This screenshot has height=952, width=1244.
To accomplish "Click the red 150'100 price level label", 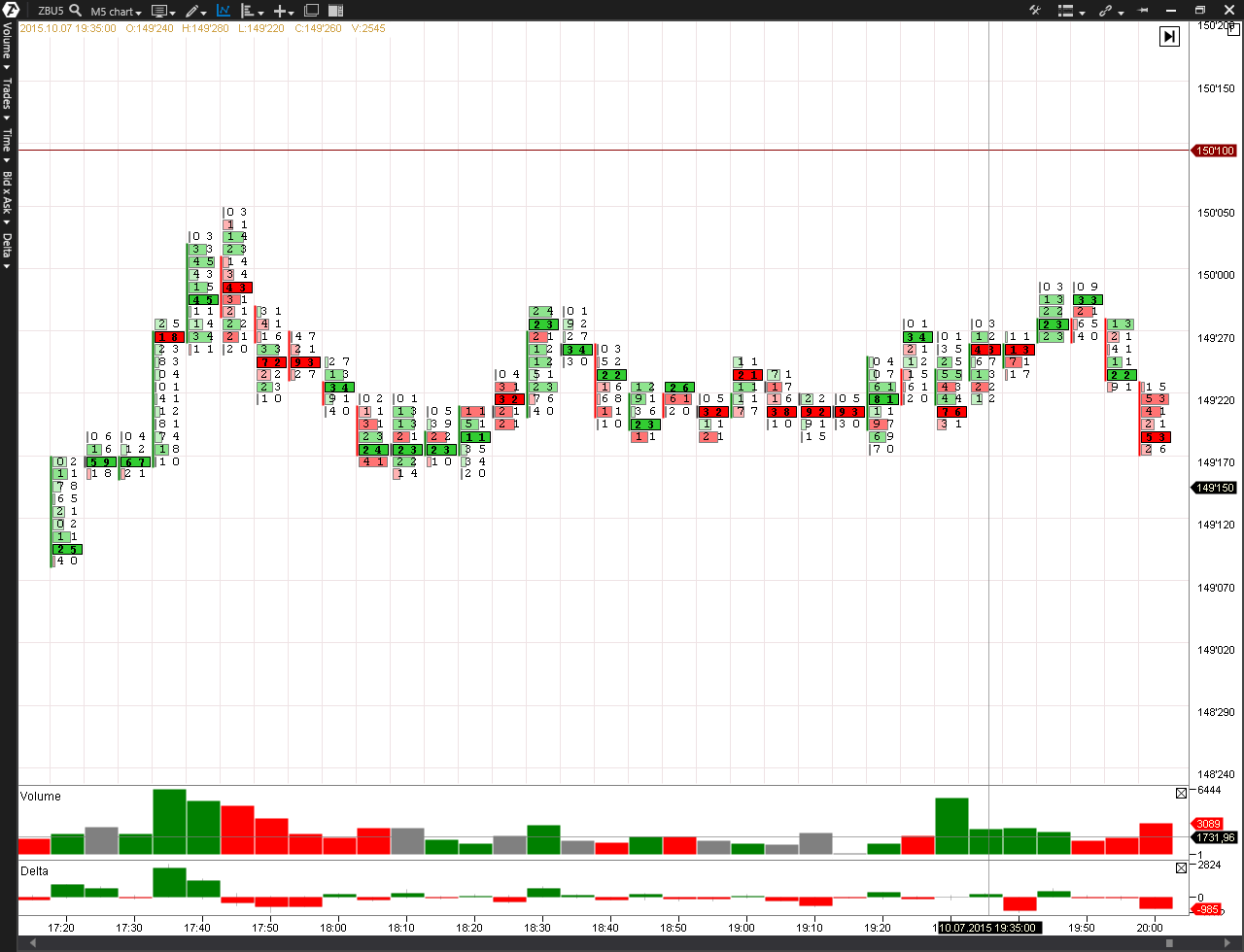I will coord(1213,151).
